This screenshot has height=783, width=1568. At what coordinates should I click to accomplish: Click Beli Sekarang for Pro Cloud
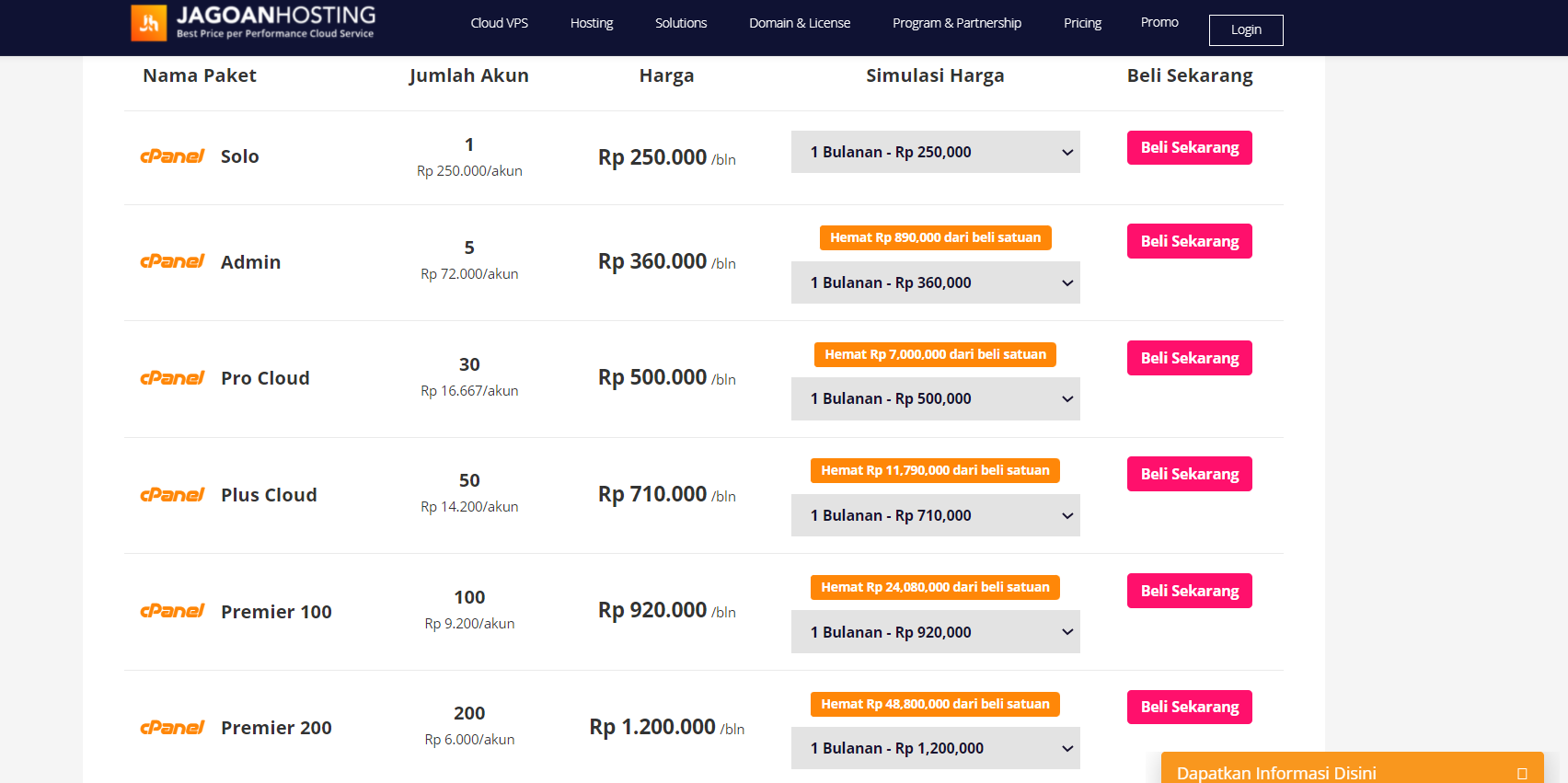pyautogui.click(x=1190, y=358)
